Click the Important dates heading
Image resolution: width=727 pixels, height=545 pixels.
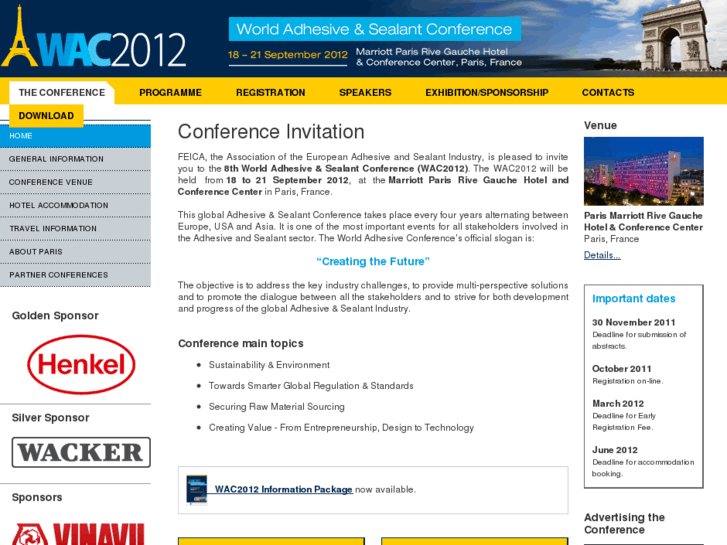click(633, 299)
